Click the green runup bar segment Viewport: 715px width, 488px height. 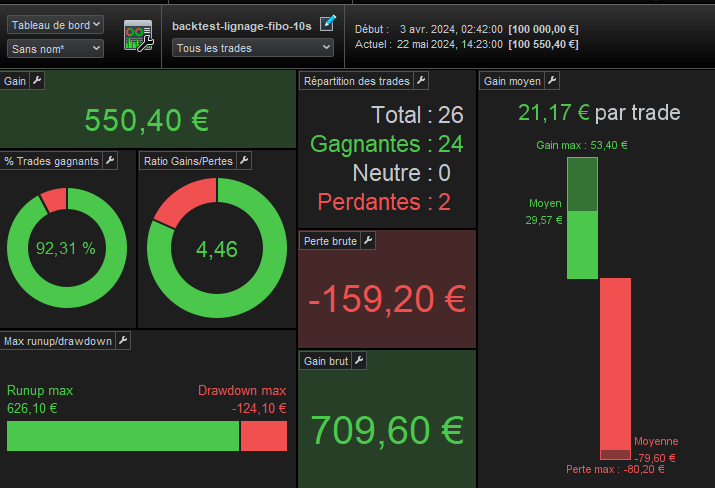tap(123, 436)
